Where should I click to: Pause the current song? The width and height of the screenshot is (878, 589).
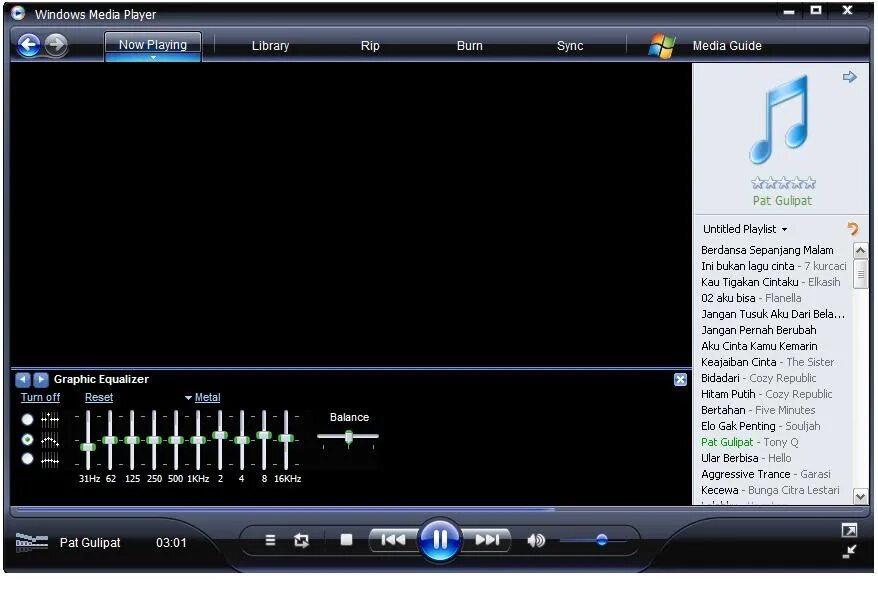click(x=440, y=539)
